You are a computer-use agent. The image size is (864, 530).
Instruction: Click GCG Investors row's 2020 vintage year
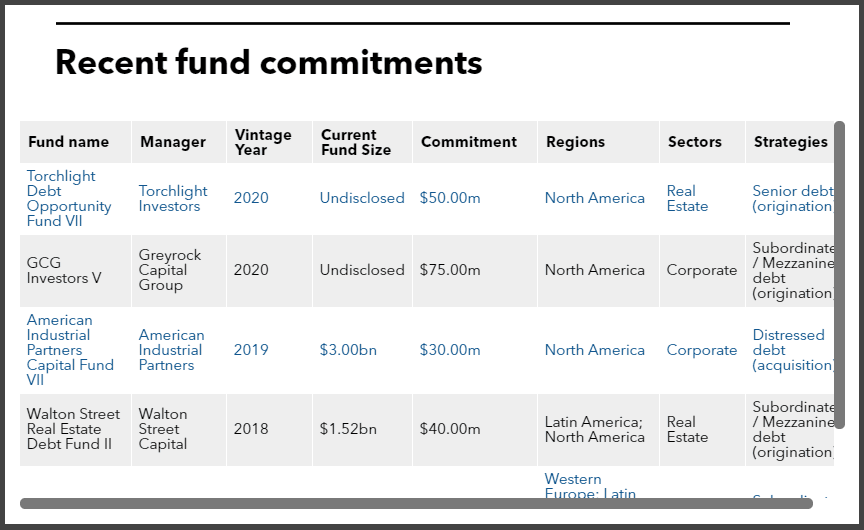pos(251,271)
